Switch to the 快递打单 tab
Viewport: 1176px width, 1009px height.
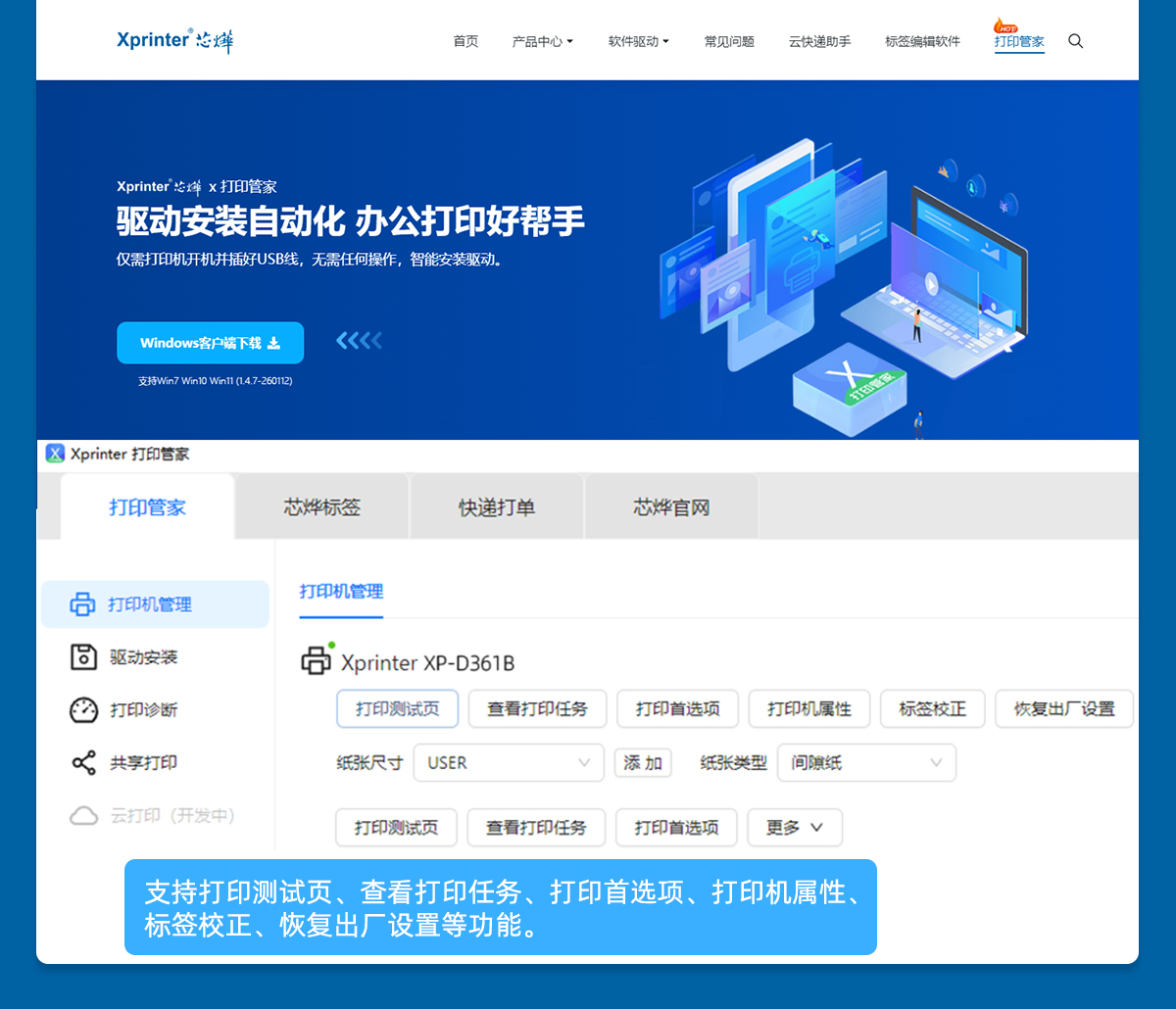click(x=497, y=507)
